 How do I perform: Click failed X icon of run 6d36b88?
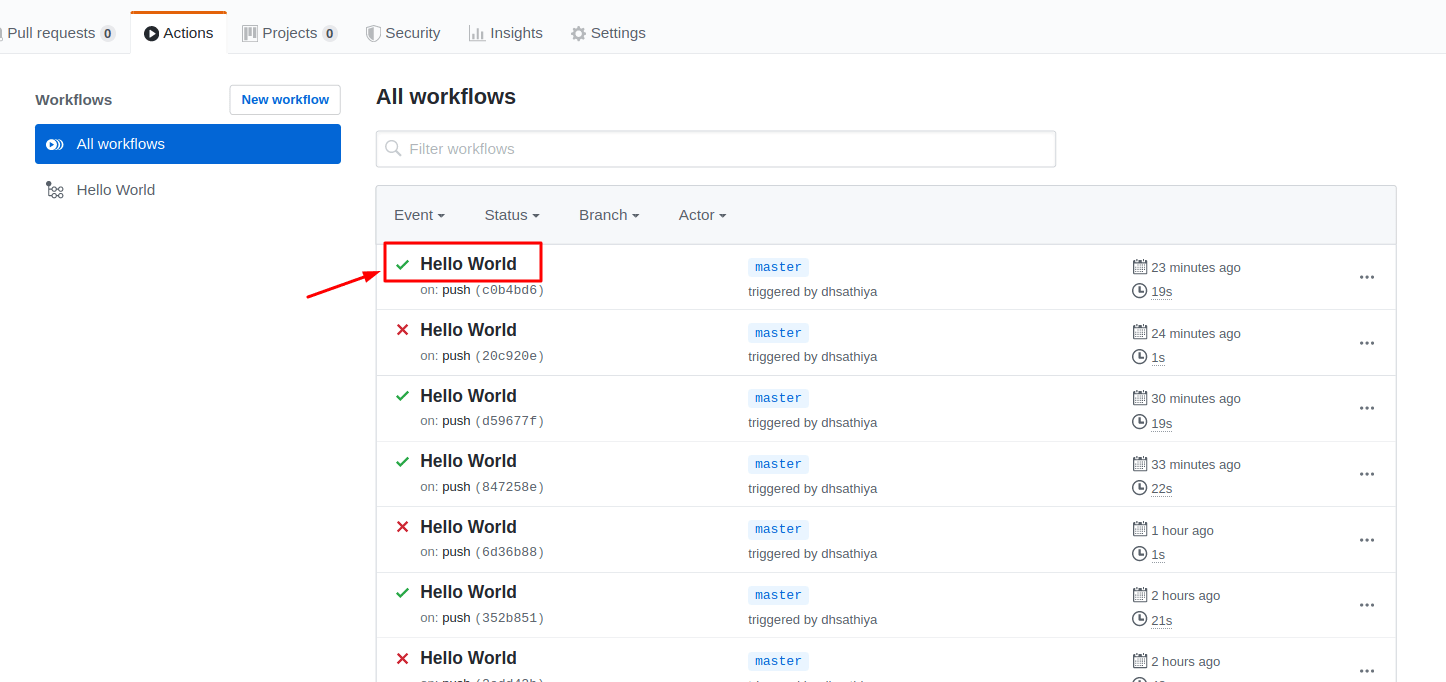click(x=403, y=527)
